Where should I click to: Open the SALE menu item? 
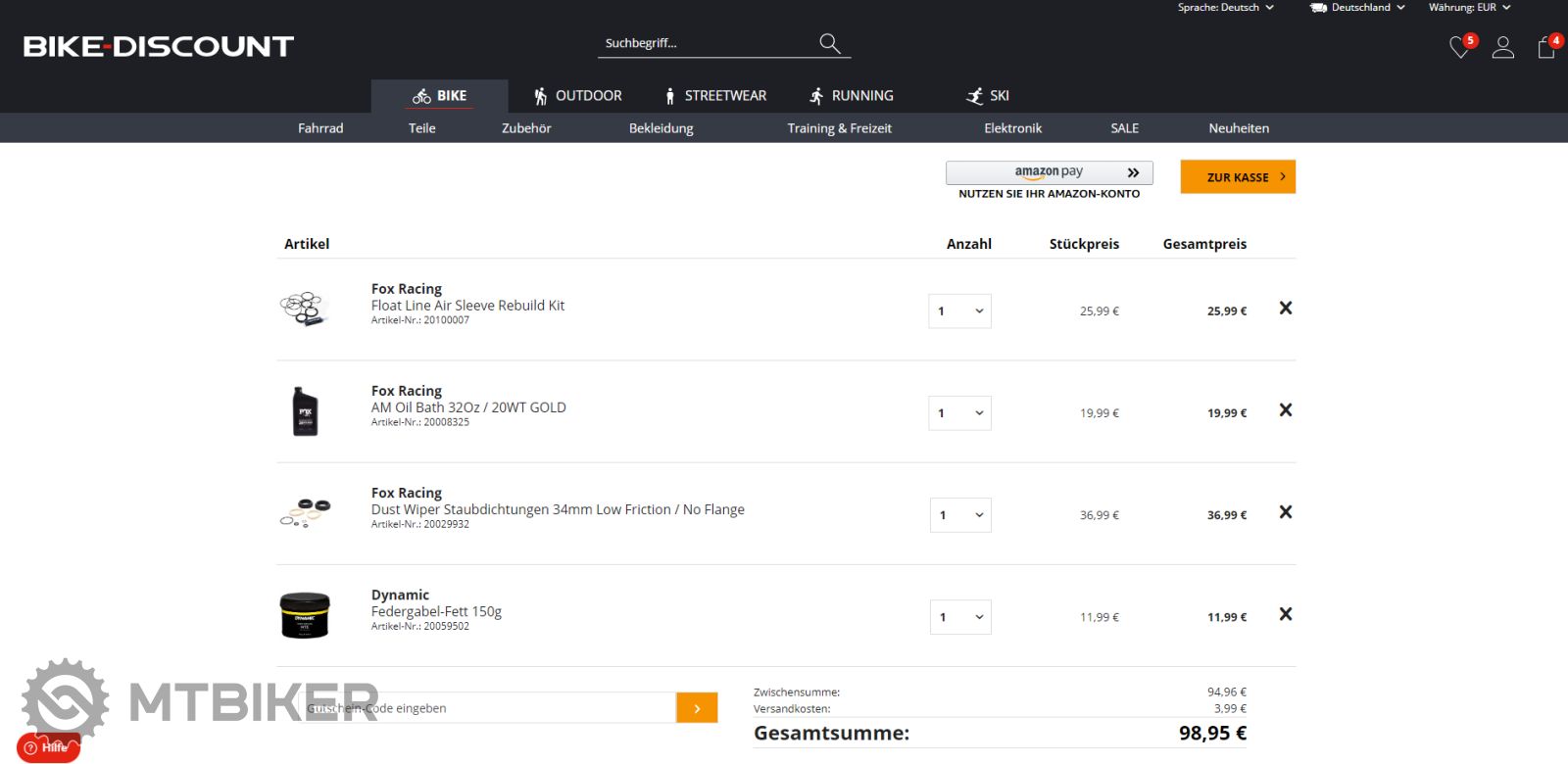click(1124, 128)
